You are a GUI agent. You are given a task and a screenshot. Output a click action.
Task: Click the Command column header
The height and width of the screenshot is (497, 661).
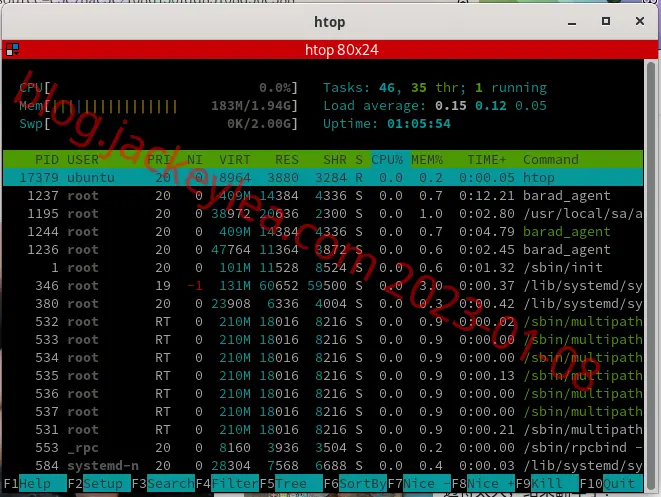click(x=551, y=160)
